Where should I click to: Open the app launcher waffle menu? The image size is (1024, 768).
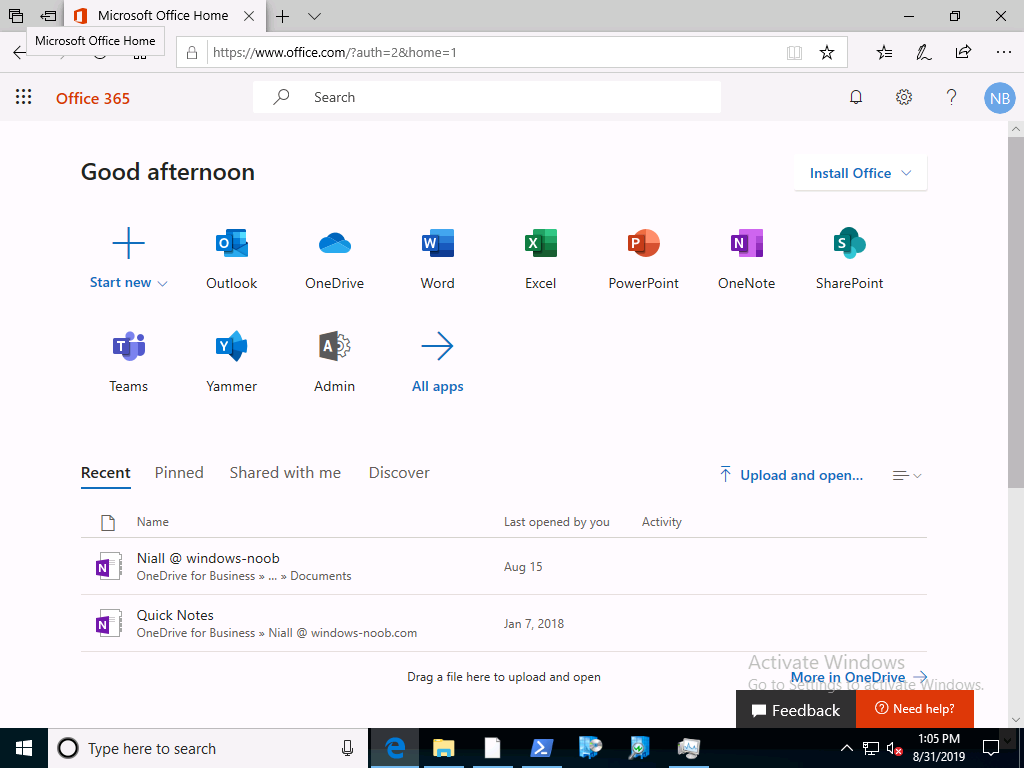pyautogui.click(x=24, y=97)
